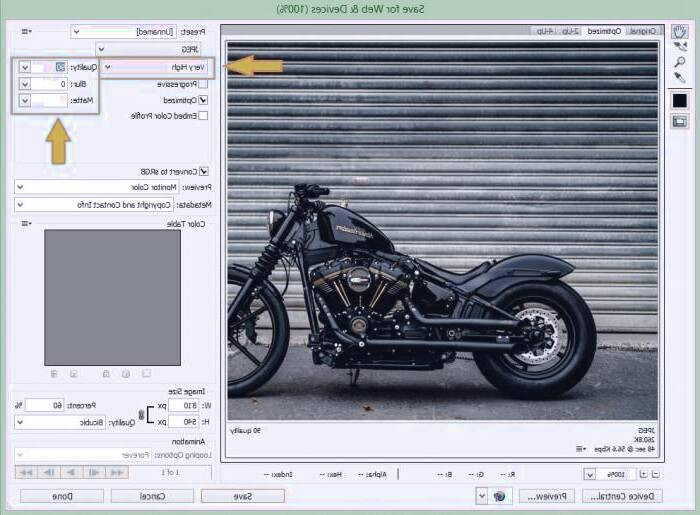The image size is (700, 515).
Task: Open the Preview Monitor Color dropdown
Action: click(96, 187)
